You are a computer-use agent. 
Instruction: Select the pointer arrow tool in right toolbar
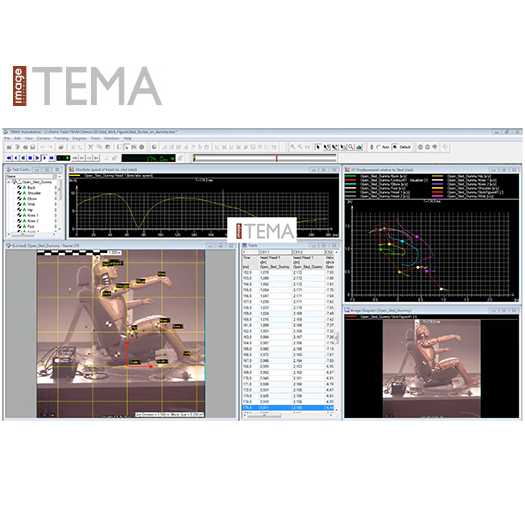pyautogui.click(x=317, y=147)
